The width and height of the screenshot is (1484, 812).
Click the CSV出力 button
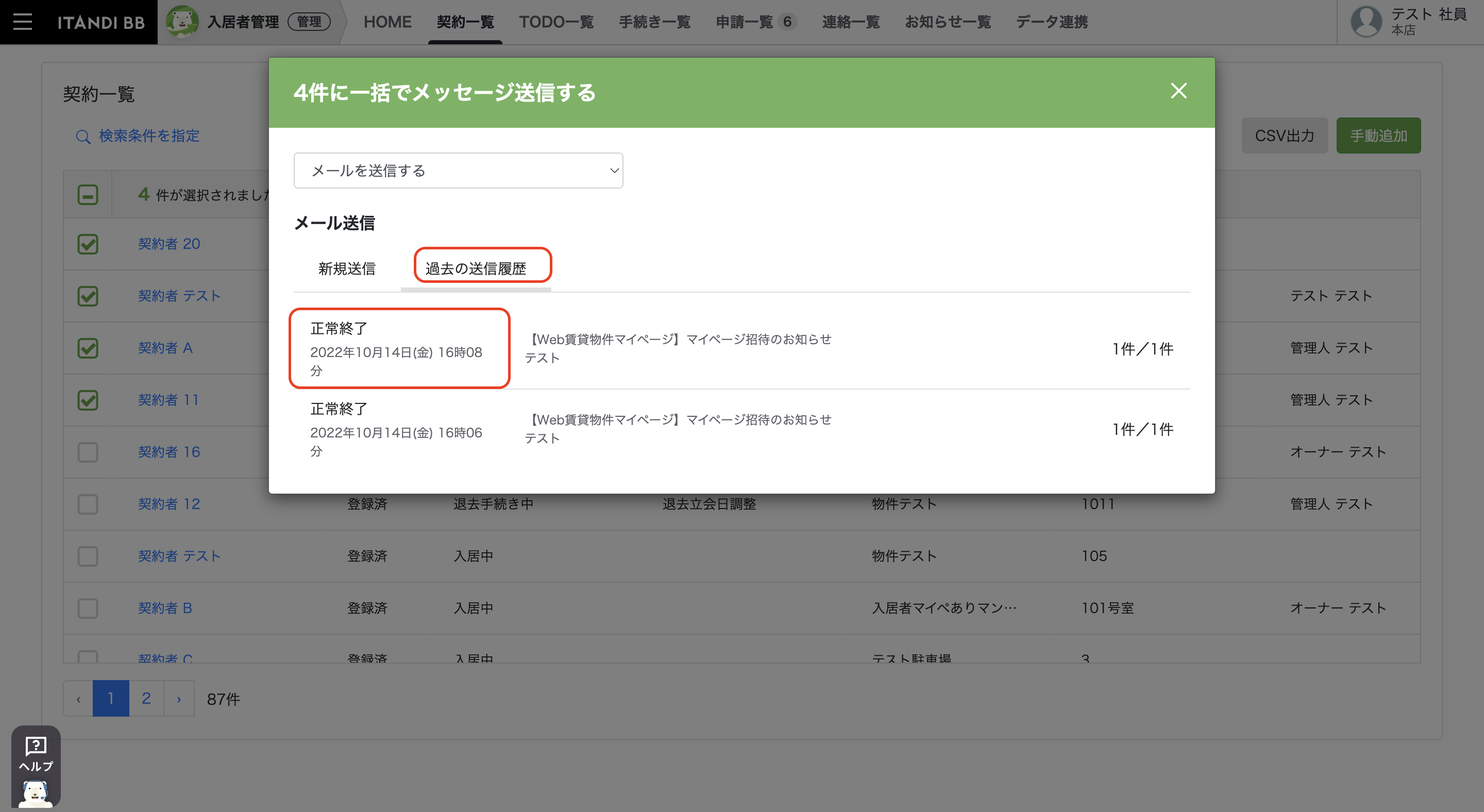click(1285, 136)
